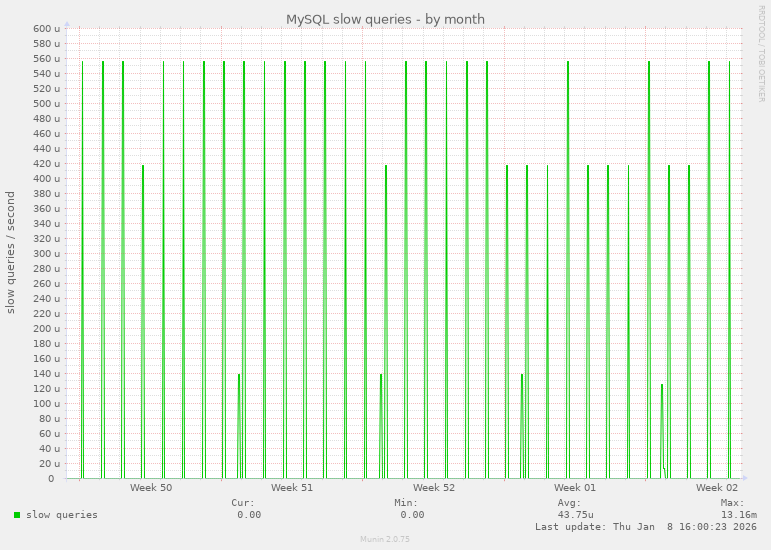
Task: Click the '260 u' y-axis label
Action: pos(47,284)
